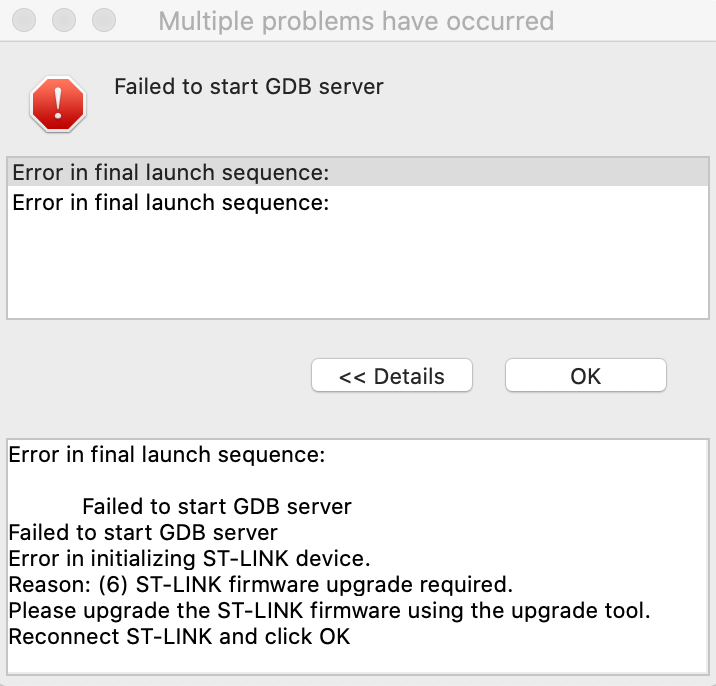Click the non-indented 'Failed to start GDB server' details line
716x686 pixels.
pos(143,533)
